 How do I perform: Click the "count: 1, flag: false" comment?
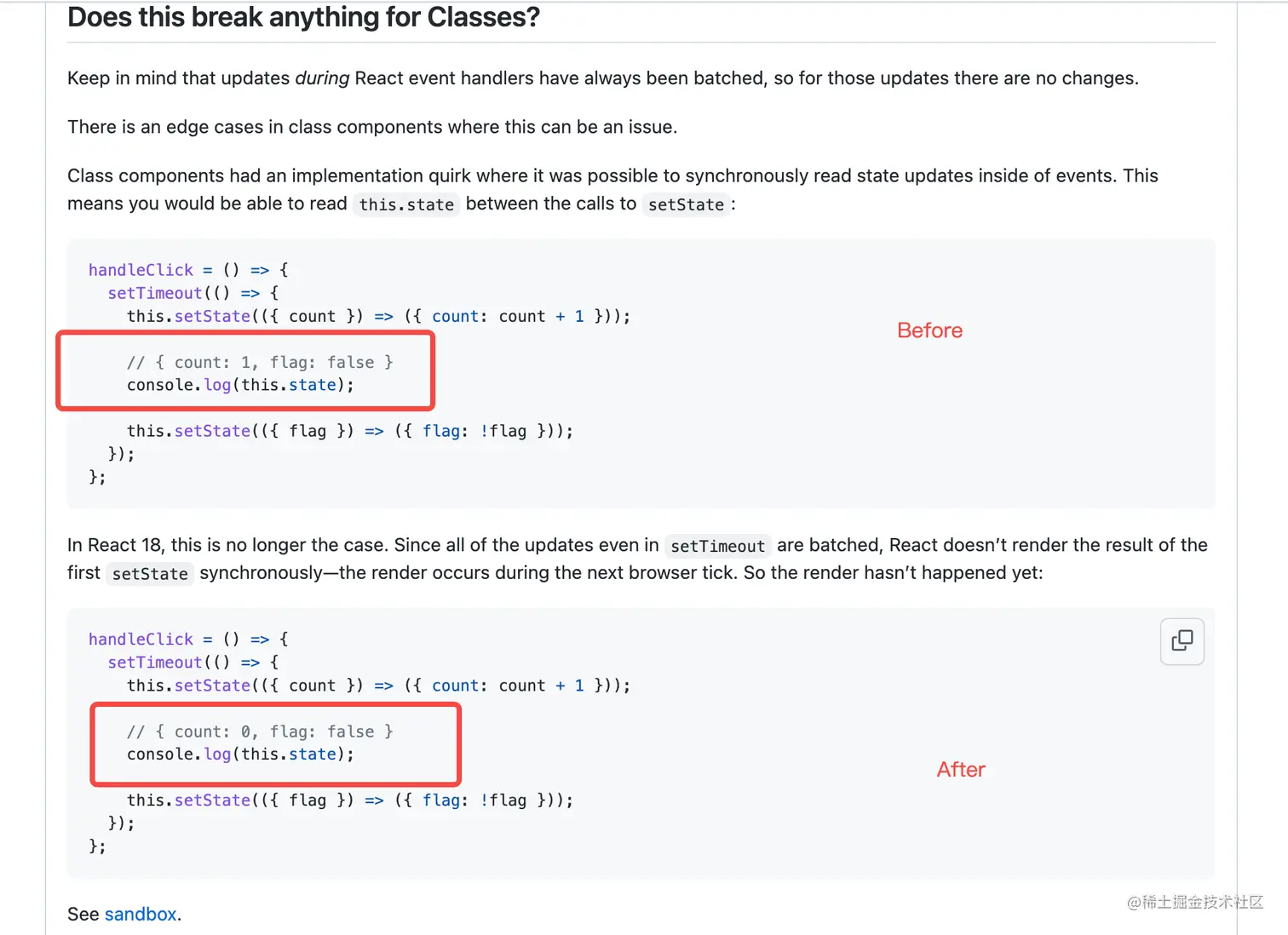tap(260, 362)
